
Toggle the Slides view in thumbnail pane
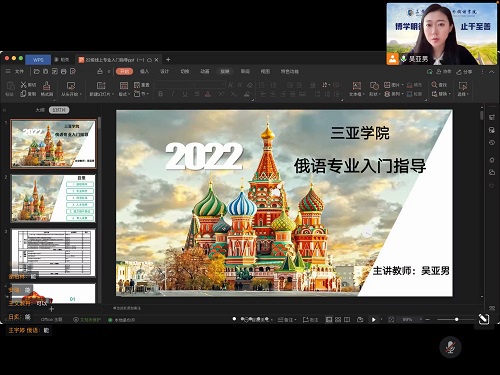click(x=59, y=110)
